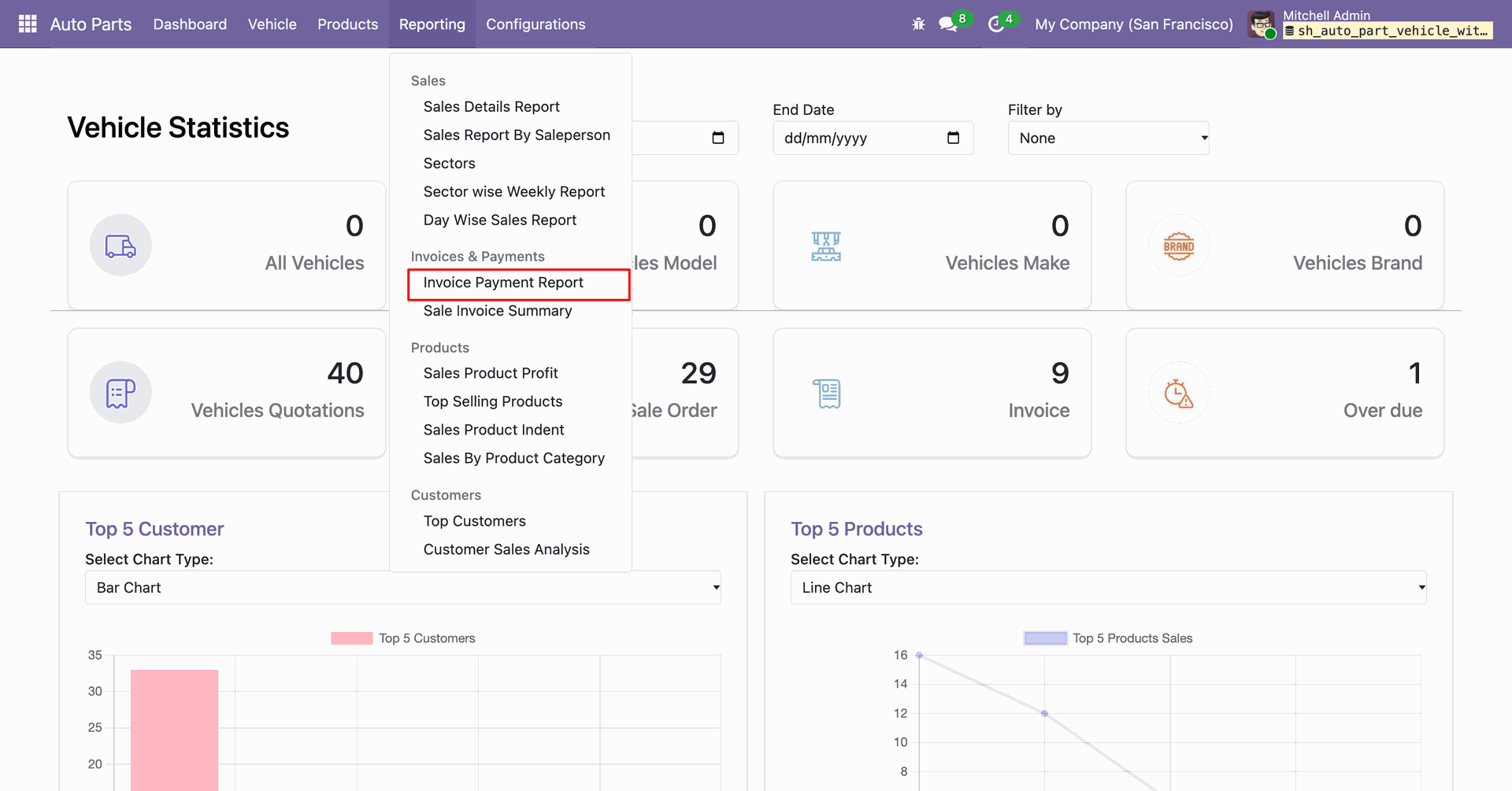The width and height of the screenshot is (1512, 791).
Task: Click the Top 5 Products heading
Action: 857,529
